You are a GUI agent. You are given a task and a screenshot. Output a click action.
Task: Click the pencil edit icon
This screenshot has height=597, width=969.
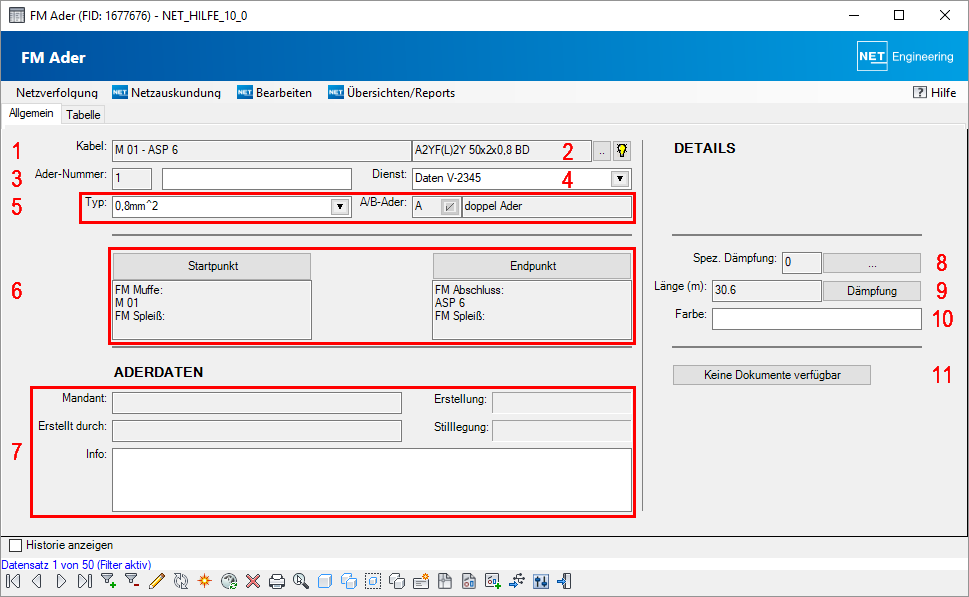click(x=156, y=581)
